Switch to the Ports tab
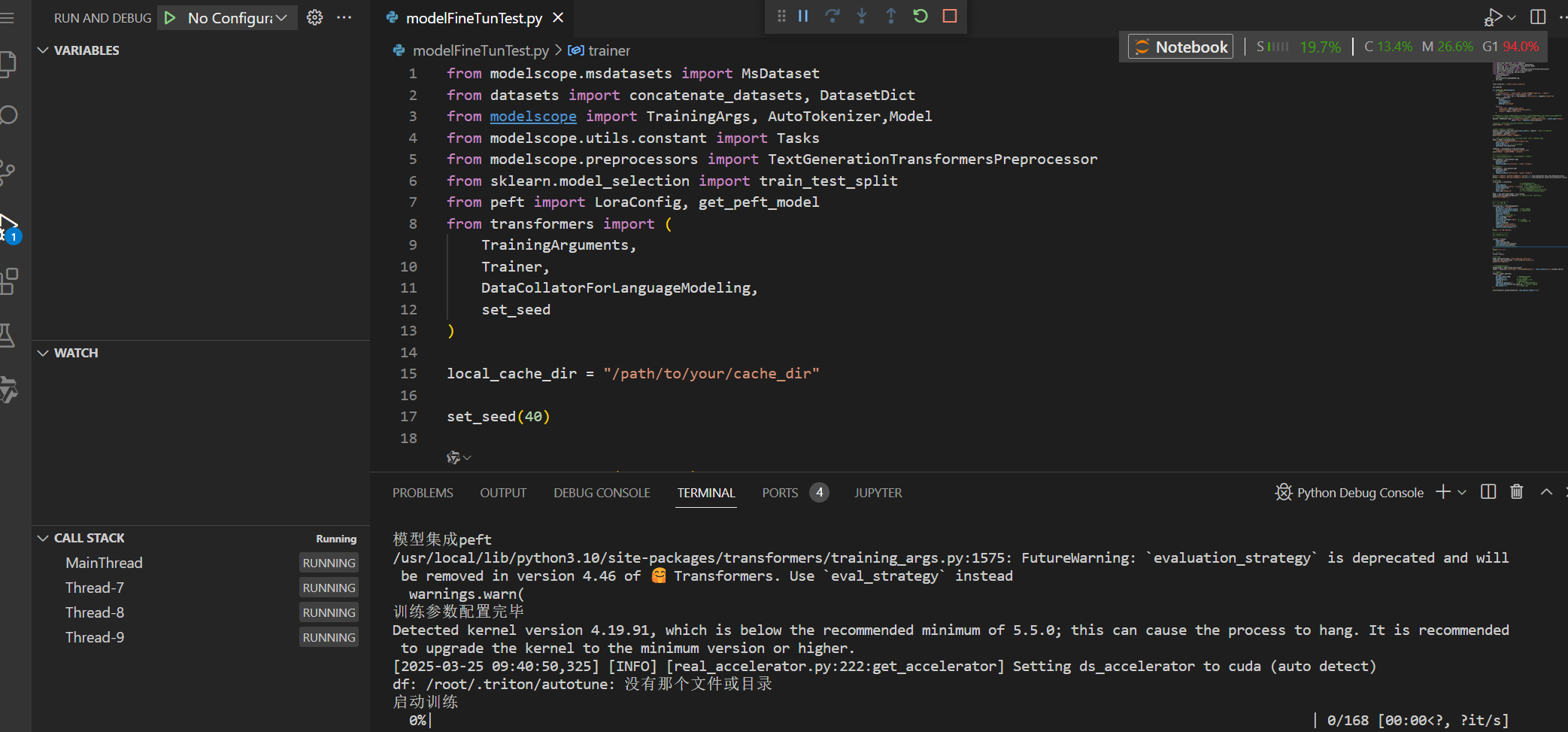 point(780,493)
